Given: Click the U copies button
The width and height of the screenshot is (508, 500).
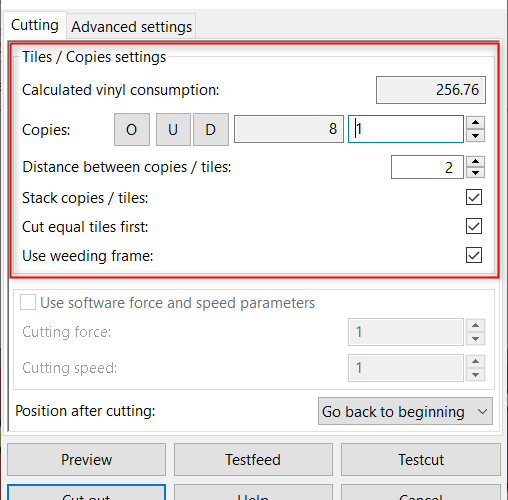Looking at the screenshot, I should pos(173,129).
